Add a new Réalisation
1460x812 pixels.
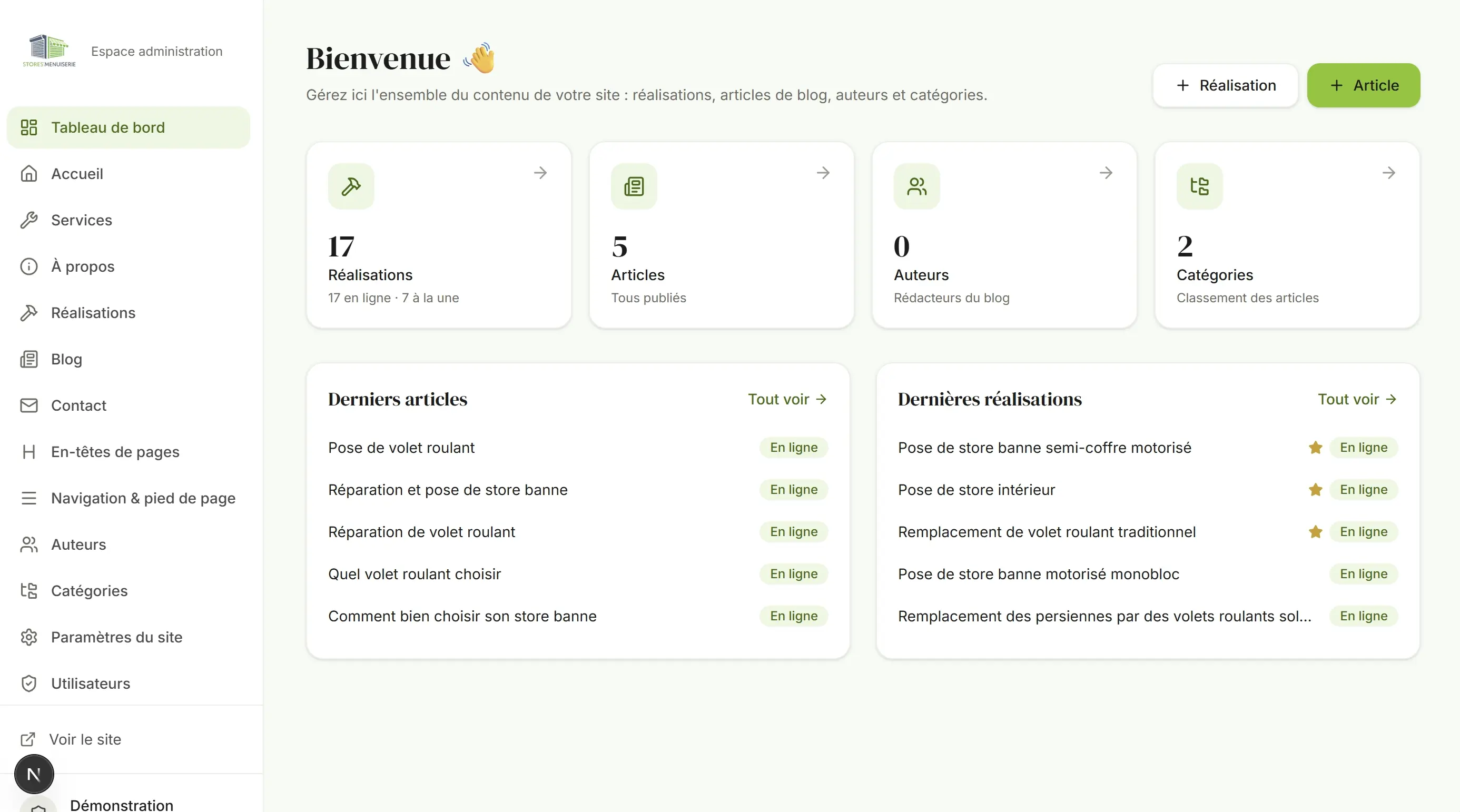coord(1225,85)
